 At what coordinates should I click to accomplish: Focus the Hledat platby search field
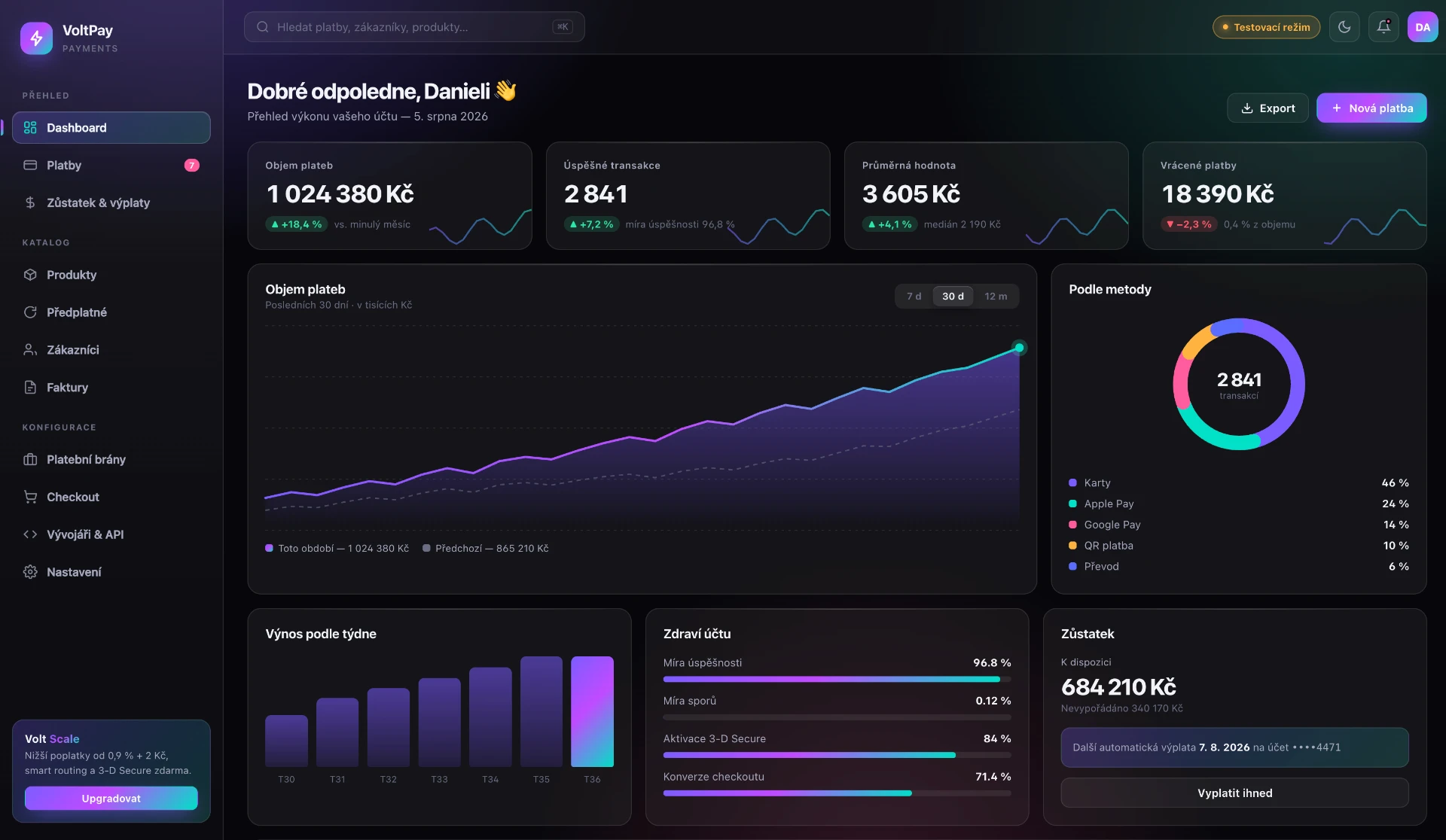point(414,27)
